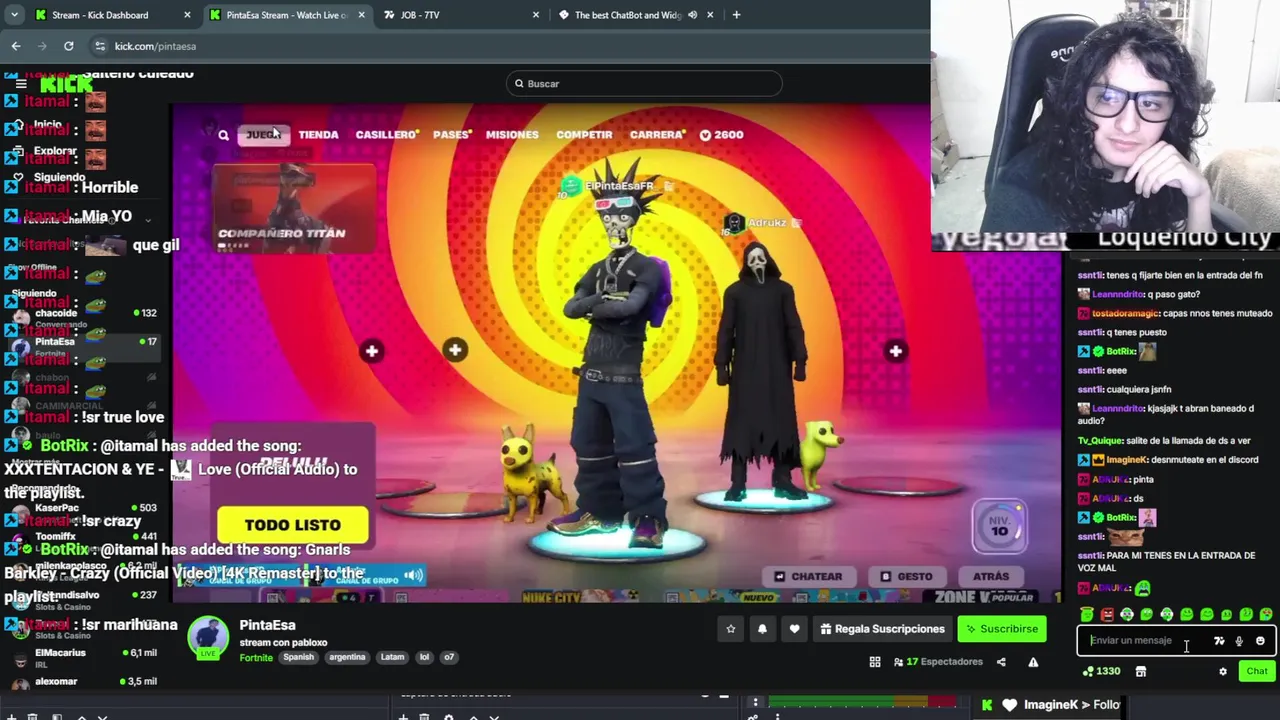This screenshot has width=1280, height=720.
Task: Open the Kick sidebar hamburger menu
Action: click(x=20, y=84)
